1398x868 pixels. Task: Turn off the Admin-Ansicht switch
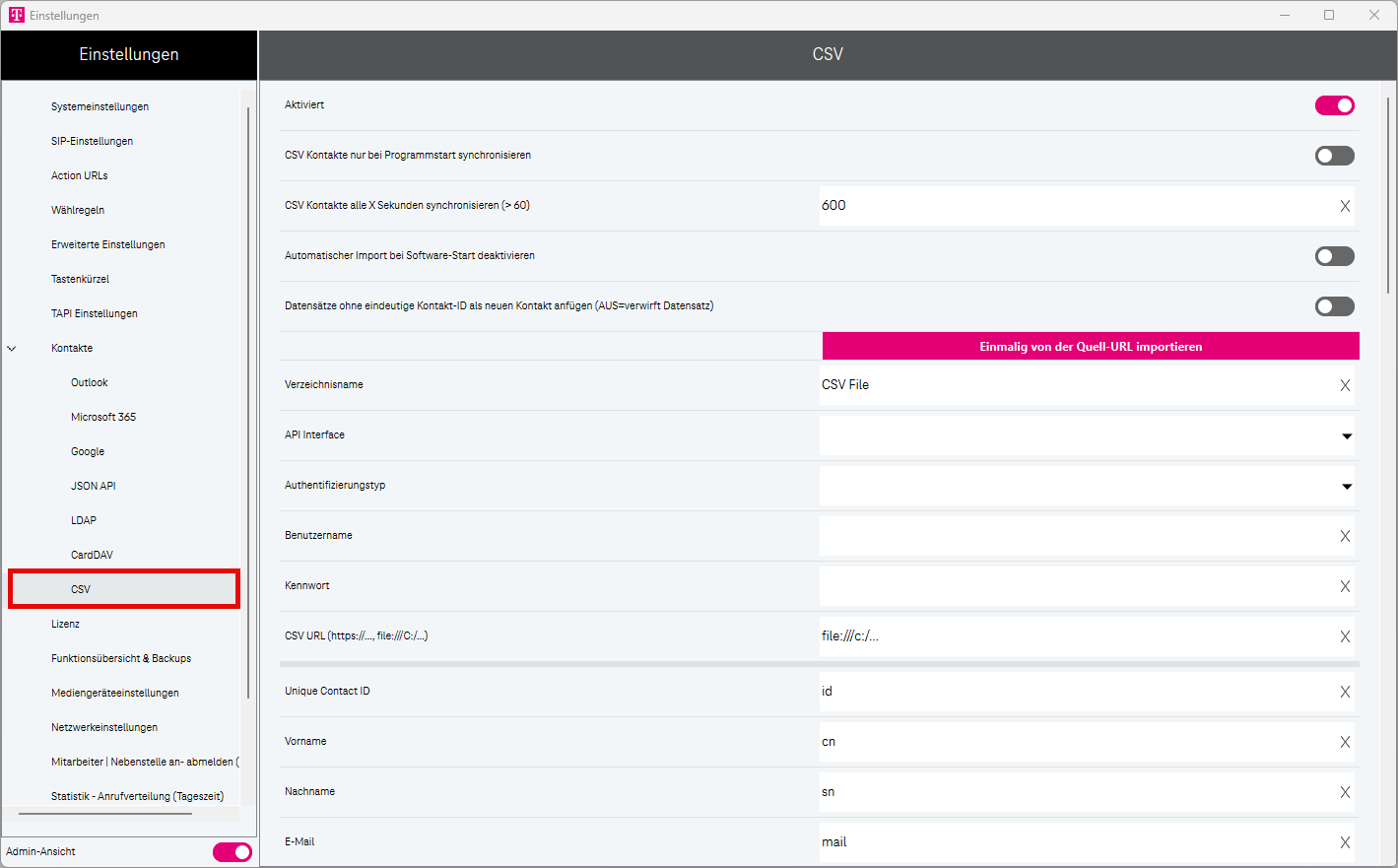pos(232,852)
